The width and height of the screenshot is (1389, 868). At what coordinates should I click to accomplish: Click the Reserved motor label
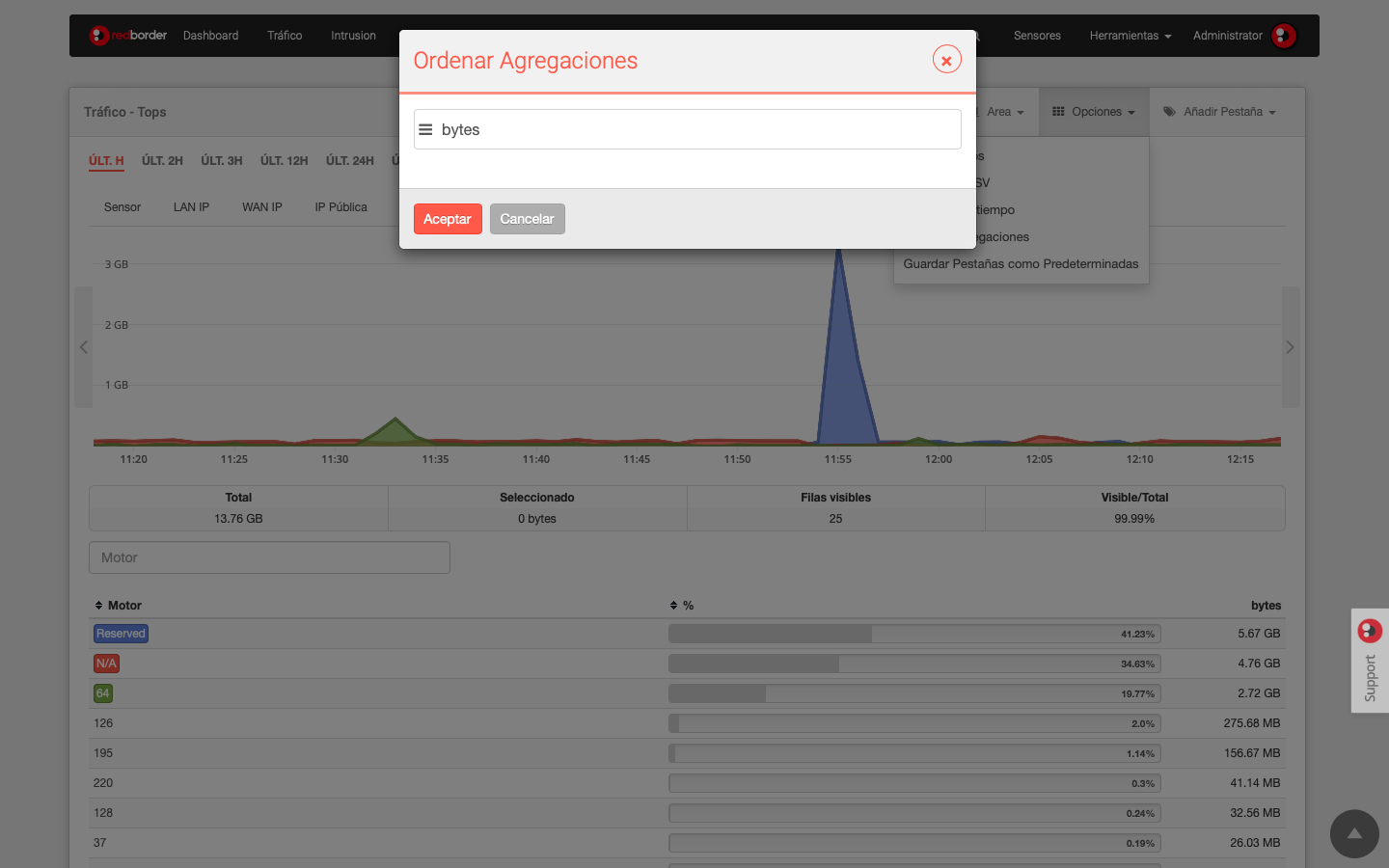click(121, 634)
